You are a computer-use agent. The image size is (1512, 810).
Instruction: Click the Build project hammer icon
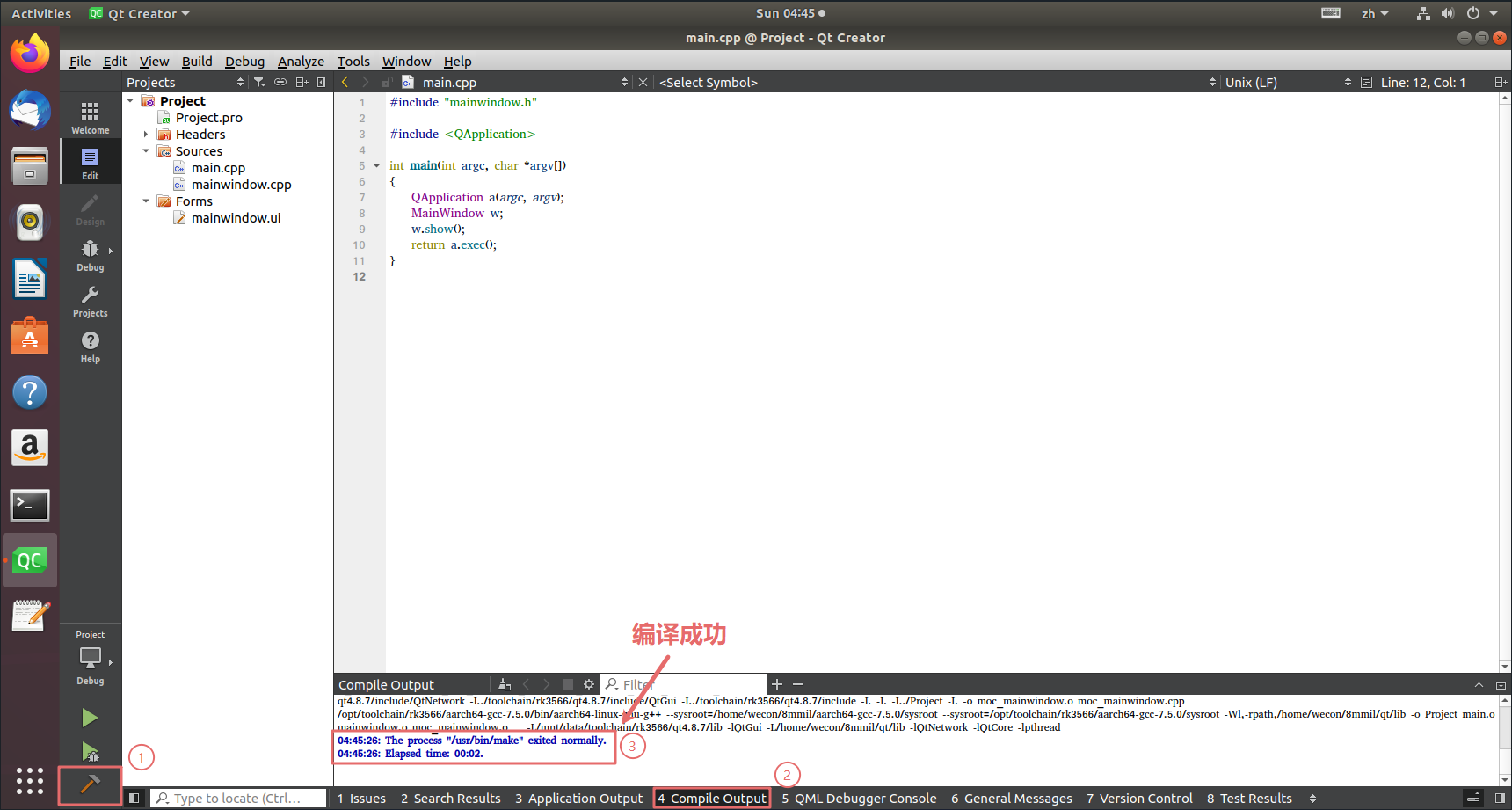pyautogui.click(x=90, y=784)
